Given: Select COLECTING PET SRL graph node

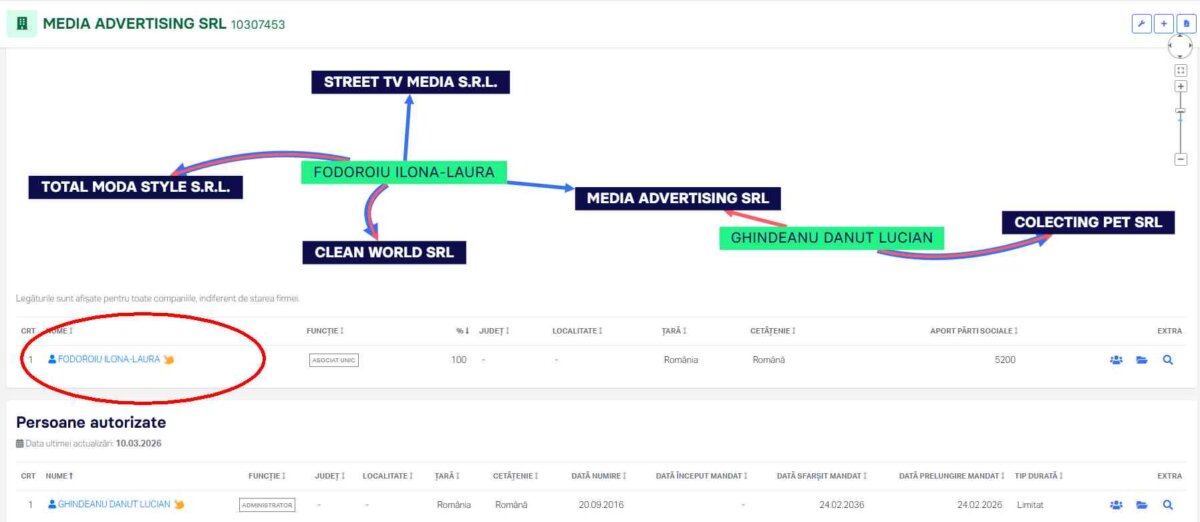Looking at the screenshot, I should coord(1088,222).
